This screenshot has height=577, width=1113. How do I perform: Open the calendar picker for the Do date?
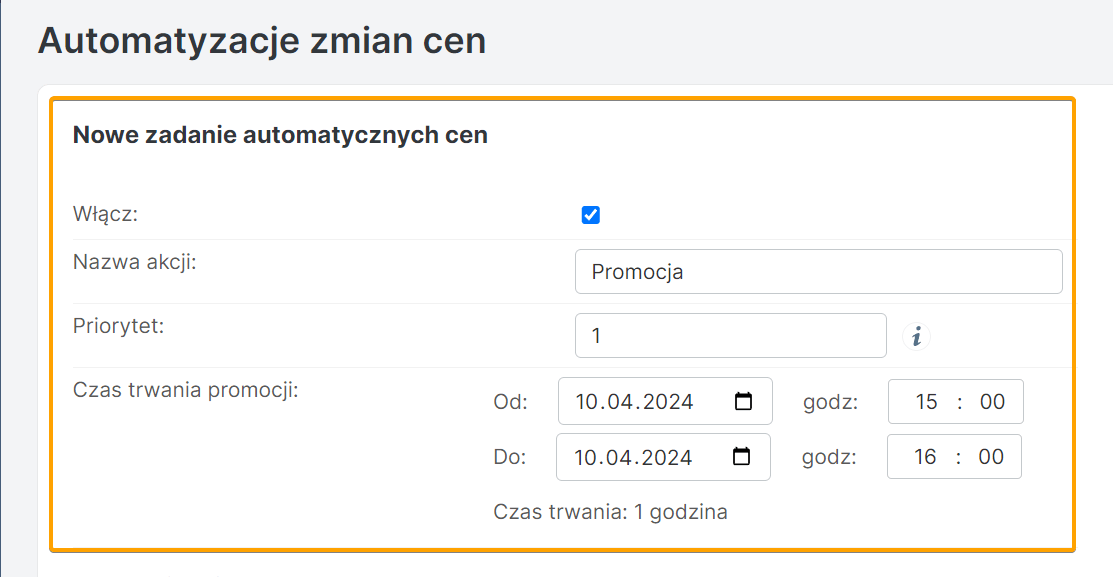coord(741,457)
